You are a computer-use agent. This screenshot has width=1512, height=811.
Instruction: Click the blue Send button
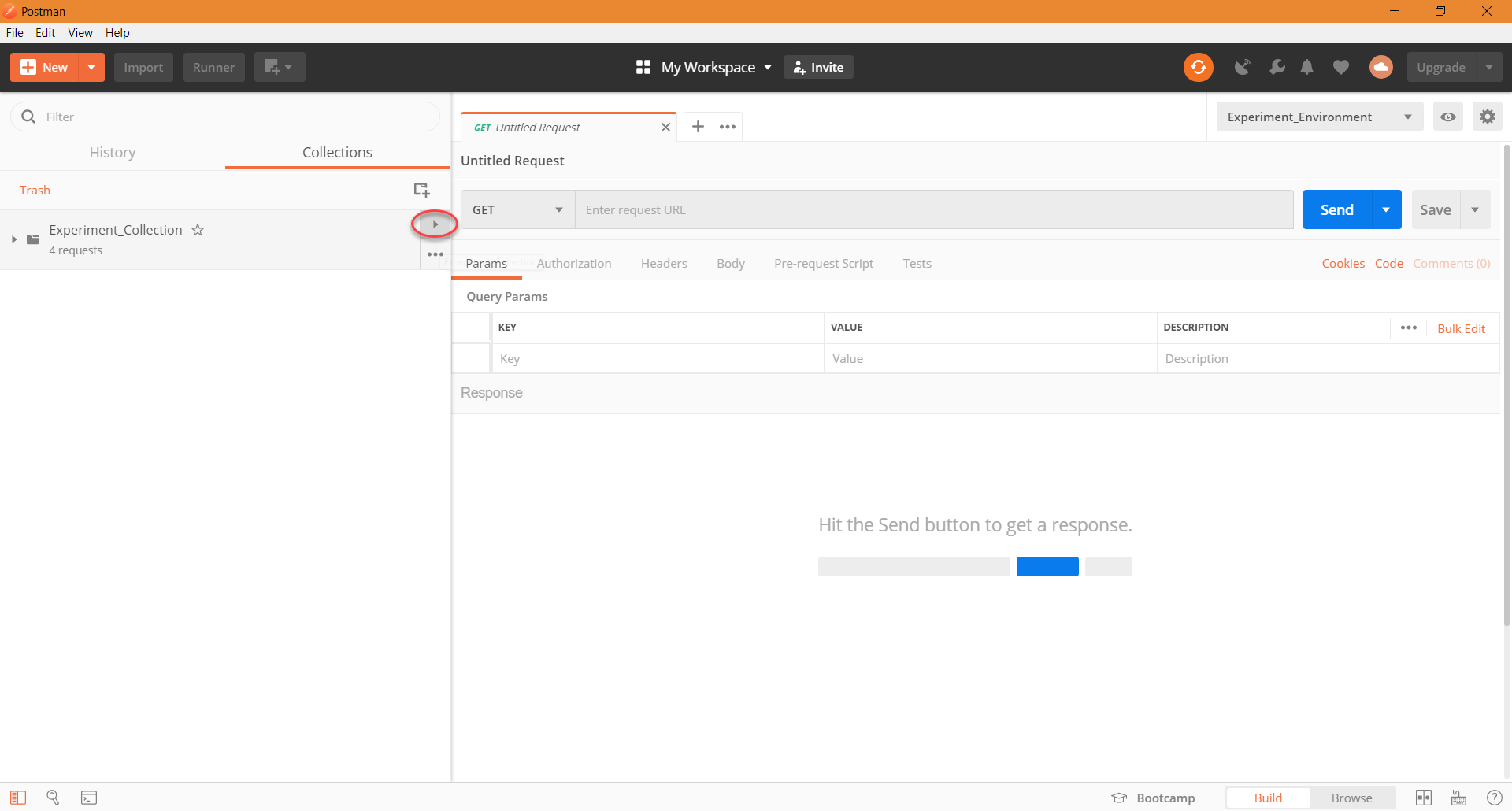[x=1337, y=209]
